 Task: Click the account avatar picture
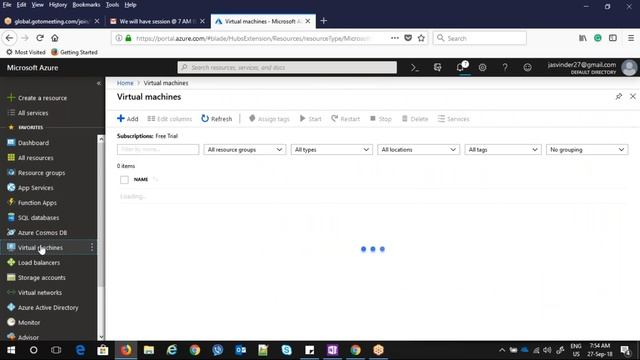629,68
